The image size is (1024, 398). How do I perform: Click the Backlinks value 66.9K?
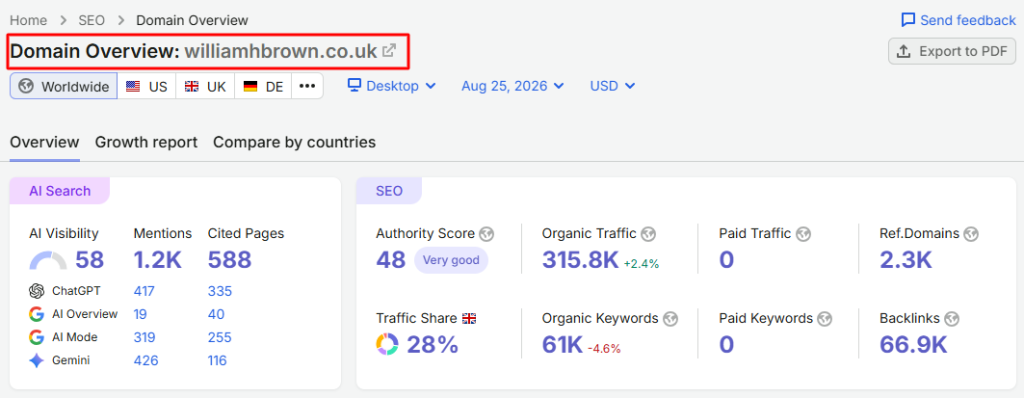coord(913,344)
